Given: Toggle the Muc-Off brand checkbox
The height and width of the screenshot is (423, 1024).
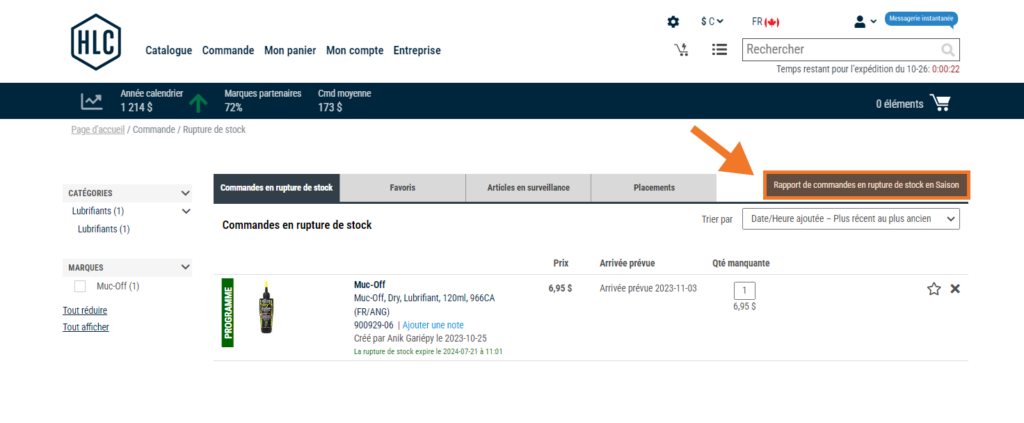Looking at the screenshot, I should click(x=80, y=287).
